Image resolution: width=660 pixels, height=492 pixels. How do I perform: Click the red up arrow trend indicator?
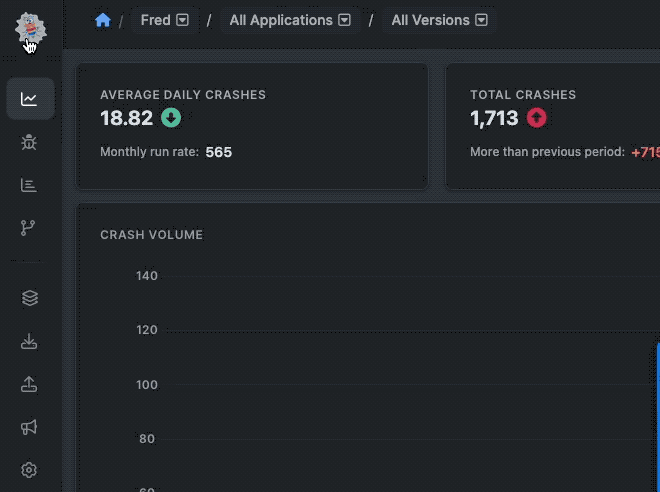[x=537, y=118]
